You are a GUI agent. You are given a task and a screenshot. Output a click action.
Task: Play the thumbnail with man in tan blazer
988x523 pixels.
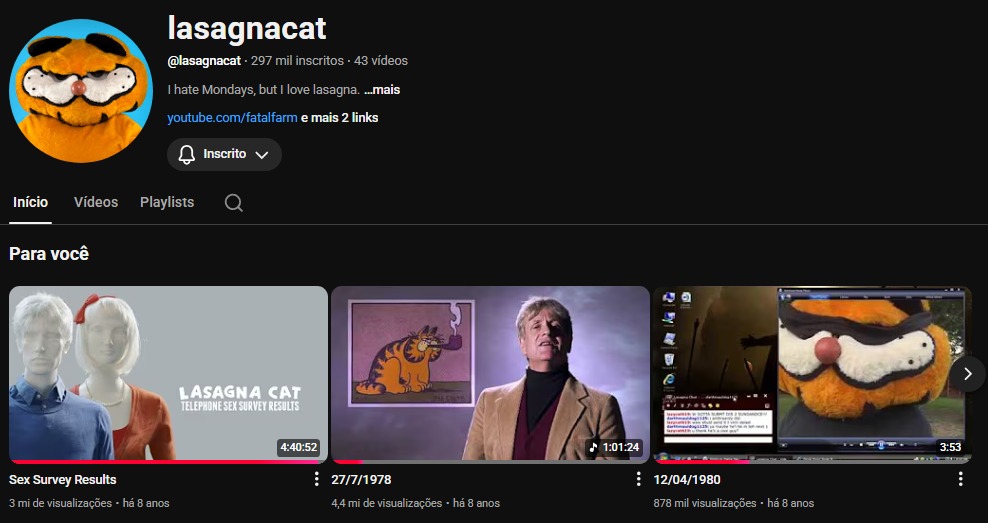(490, 374)
